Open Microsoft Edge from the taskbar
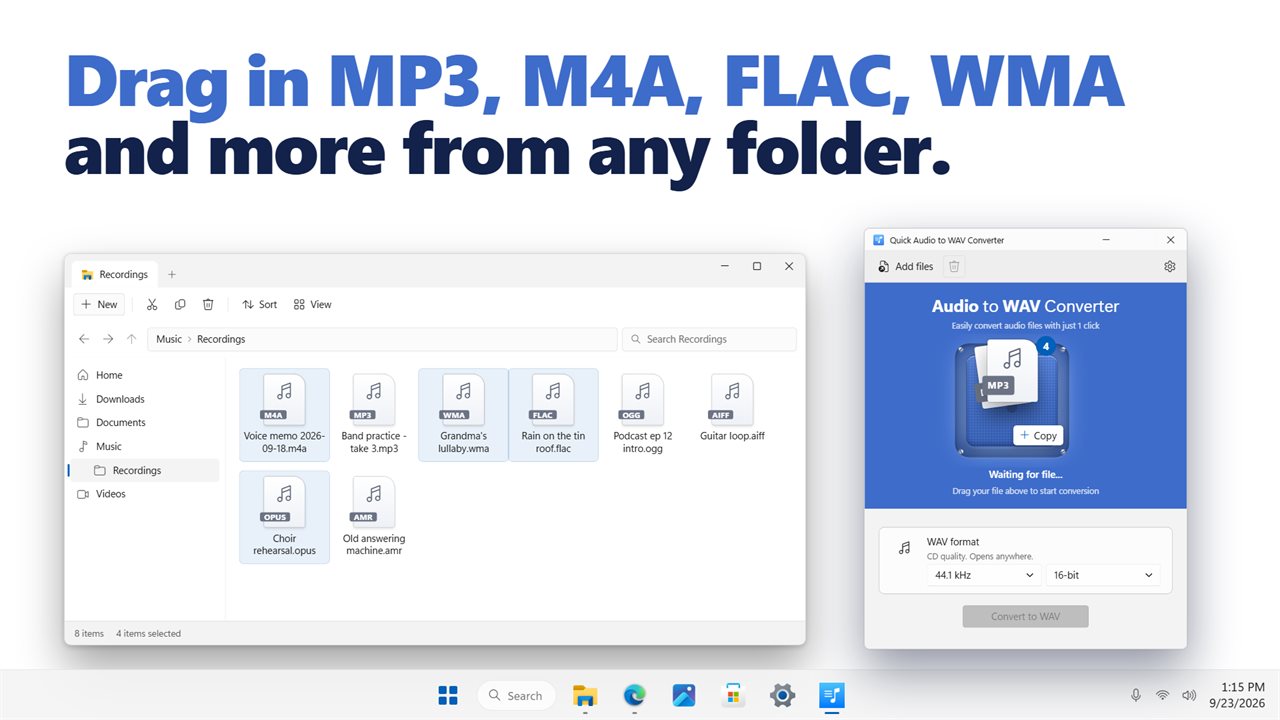The height and width of the screenshot is (720, 1280). coord(635,695)
